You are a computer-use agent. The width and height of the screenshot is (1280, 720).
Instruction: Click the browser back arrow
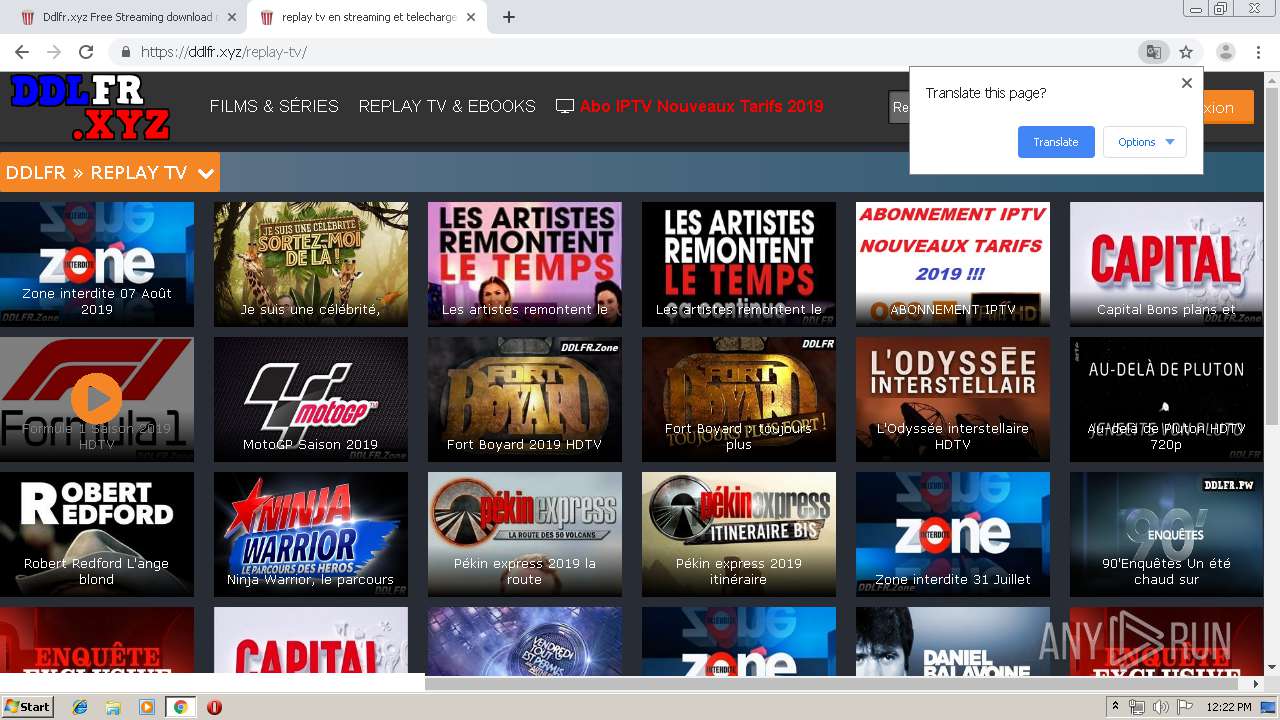click(22, 52)
